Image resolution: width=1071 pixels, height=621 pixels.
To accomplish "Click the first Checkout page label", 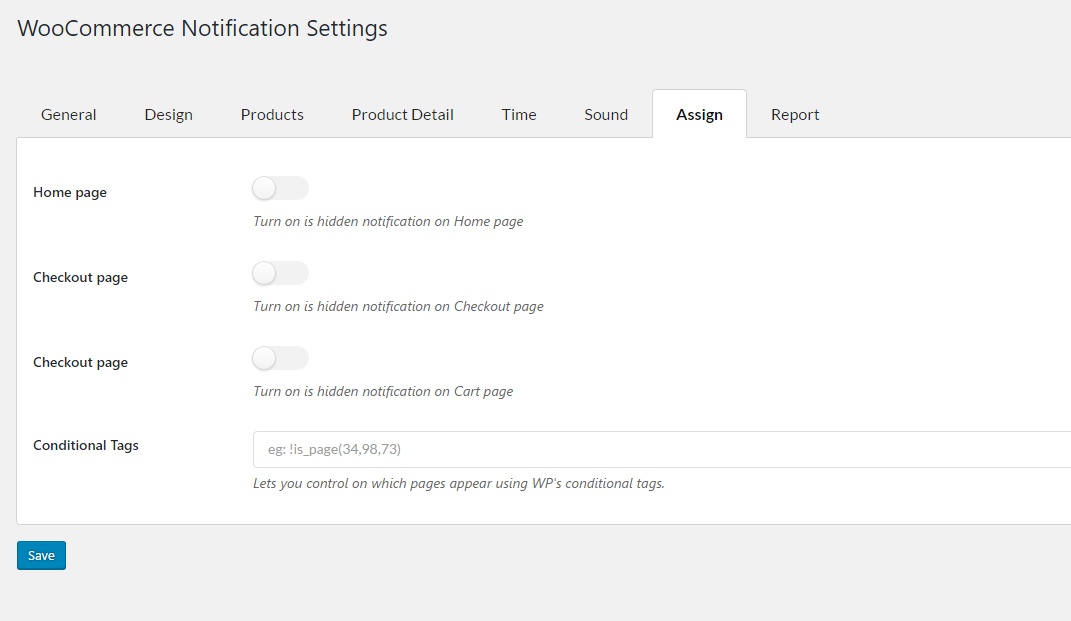I will point(80,277).
